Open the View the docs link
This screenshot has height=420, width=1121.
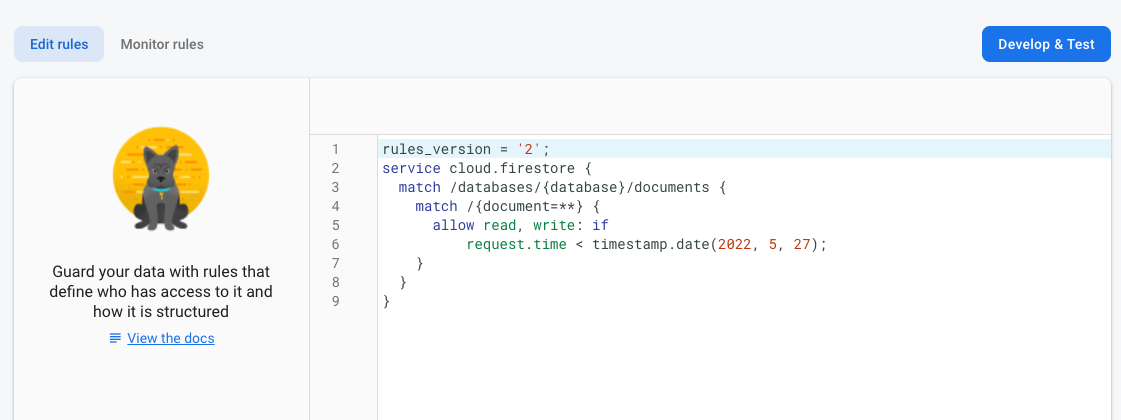[x=171, y=338]
